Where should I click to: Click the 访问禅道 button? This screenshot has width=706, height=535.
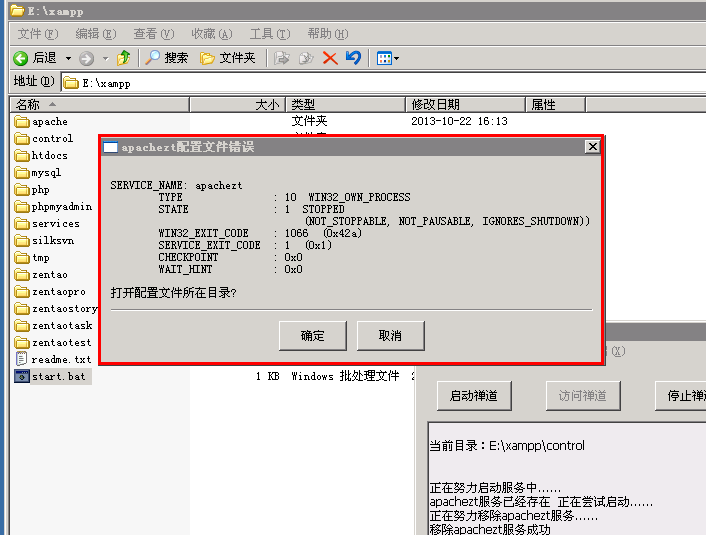point(583,396)
